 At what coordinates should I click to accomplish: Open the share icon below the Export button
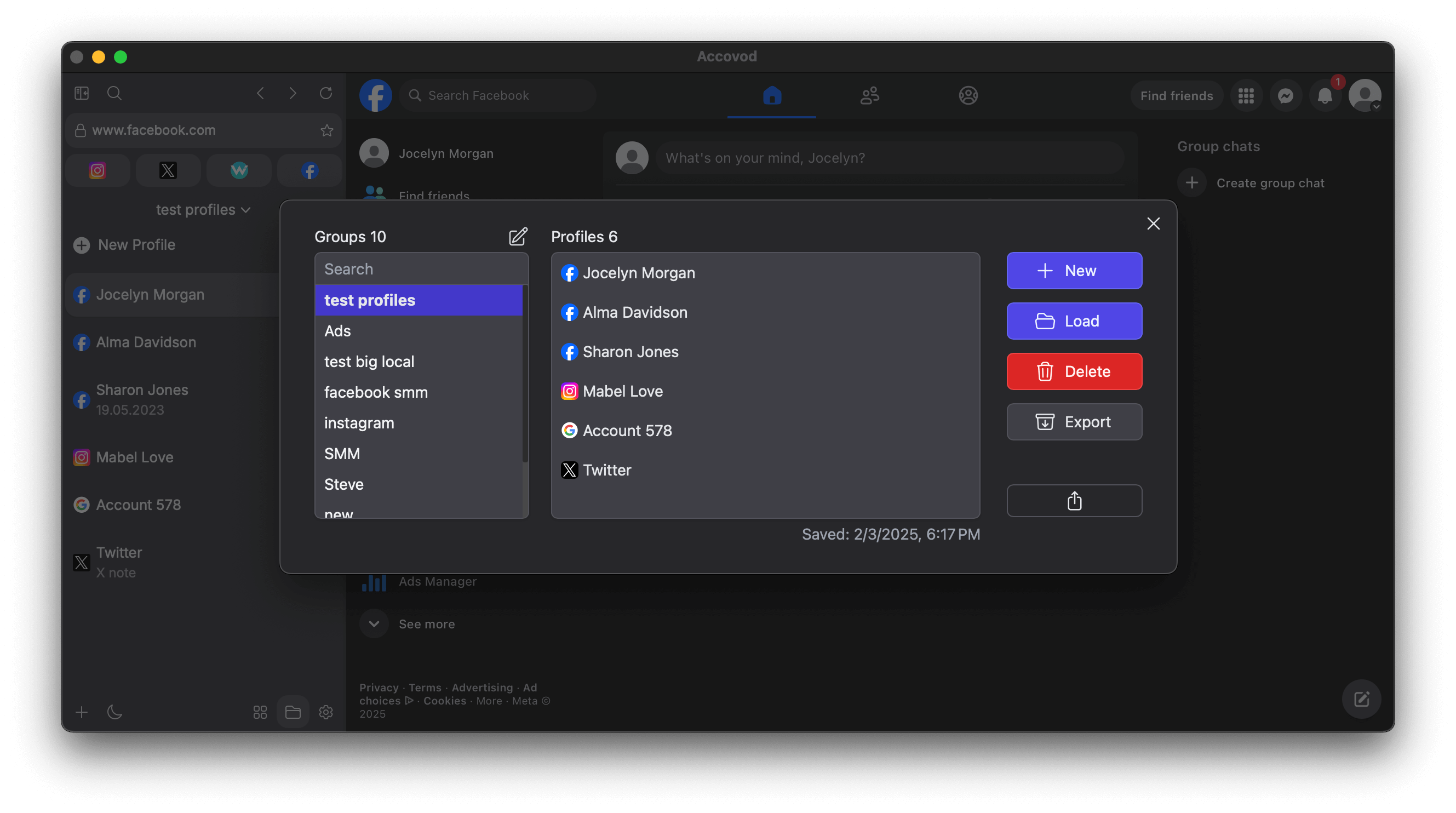pos(1074,501)
